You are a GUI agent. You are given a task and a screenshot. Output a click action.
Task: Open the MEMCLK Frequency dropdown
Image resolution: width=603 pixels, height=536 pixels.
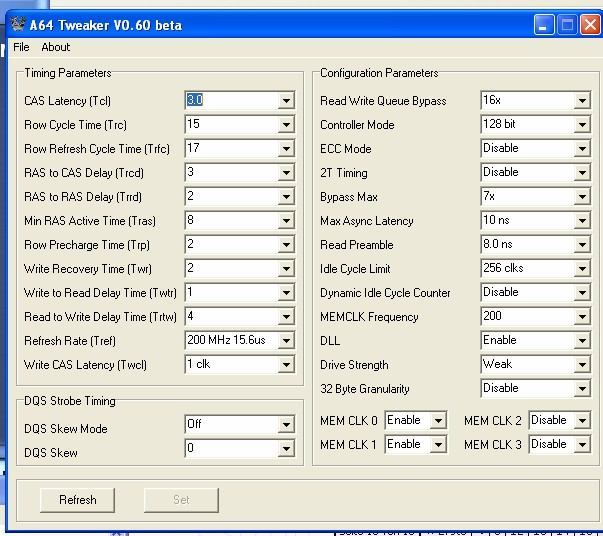pos(582,316)
